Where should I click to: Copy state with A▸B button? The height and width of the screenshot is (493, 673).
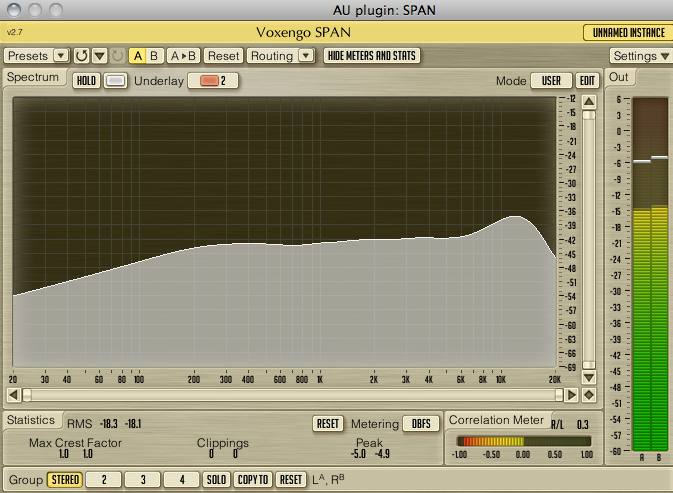(x=183, y=56)
